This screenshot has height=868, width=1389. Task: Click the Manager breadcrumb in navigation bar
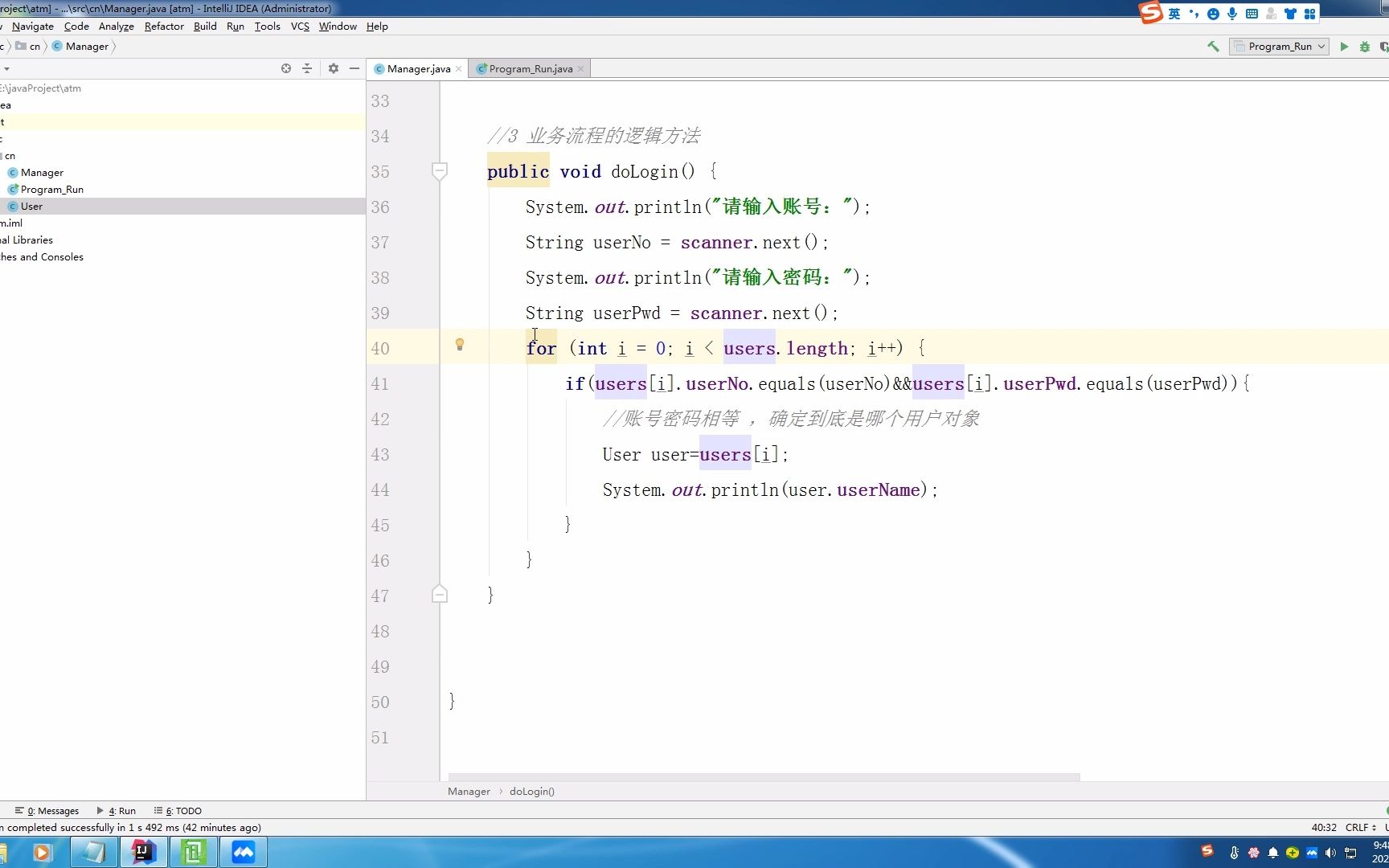pyautogui.click(x=80, y=47)
